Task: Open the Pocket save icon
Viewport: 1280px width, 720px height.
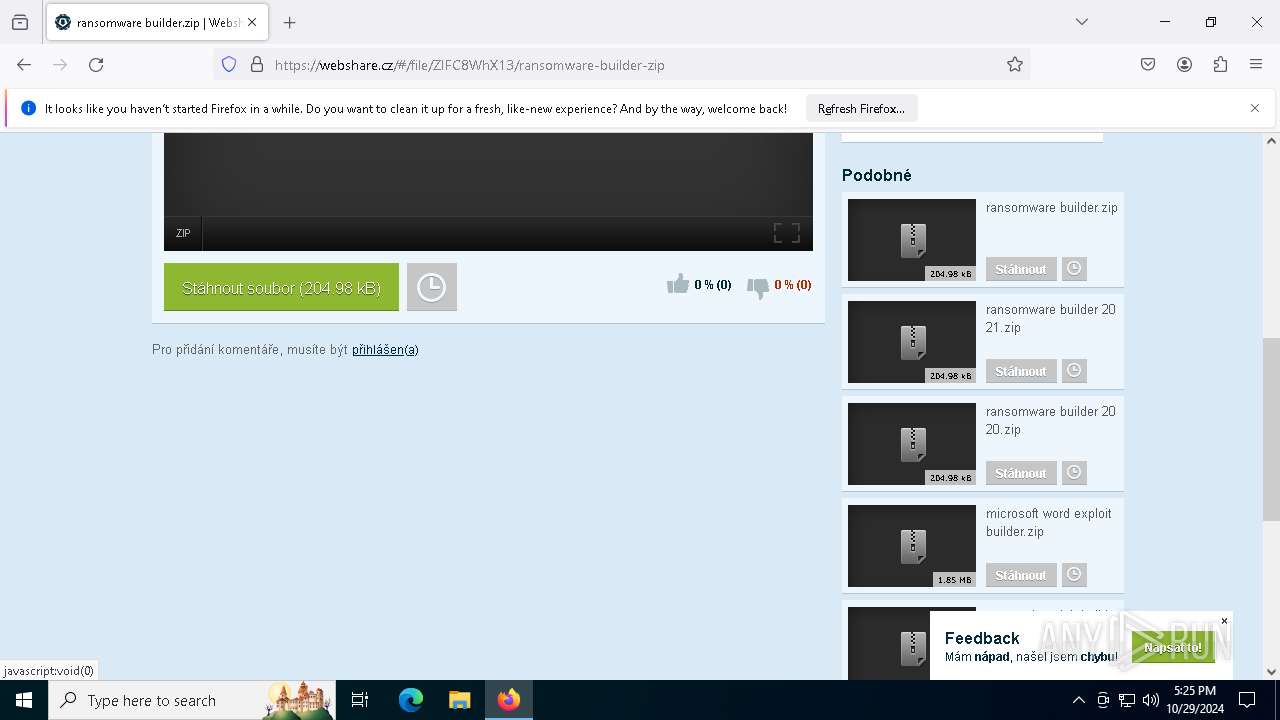Action: click(1148, 65)
